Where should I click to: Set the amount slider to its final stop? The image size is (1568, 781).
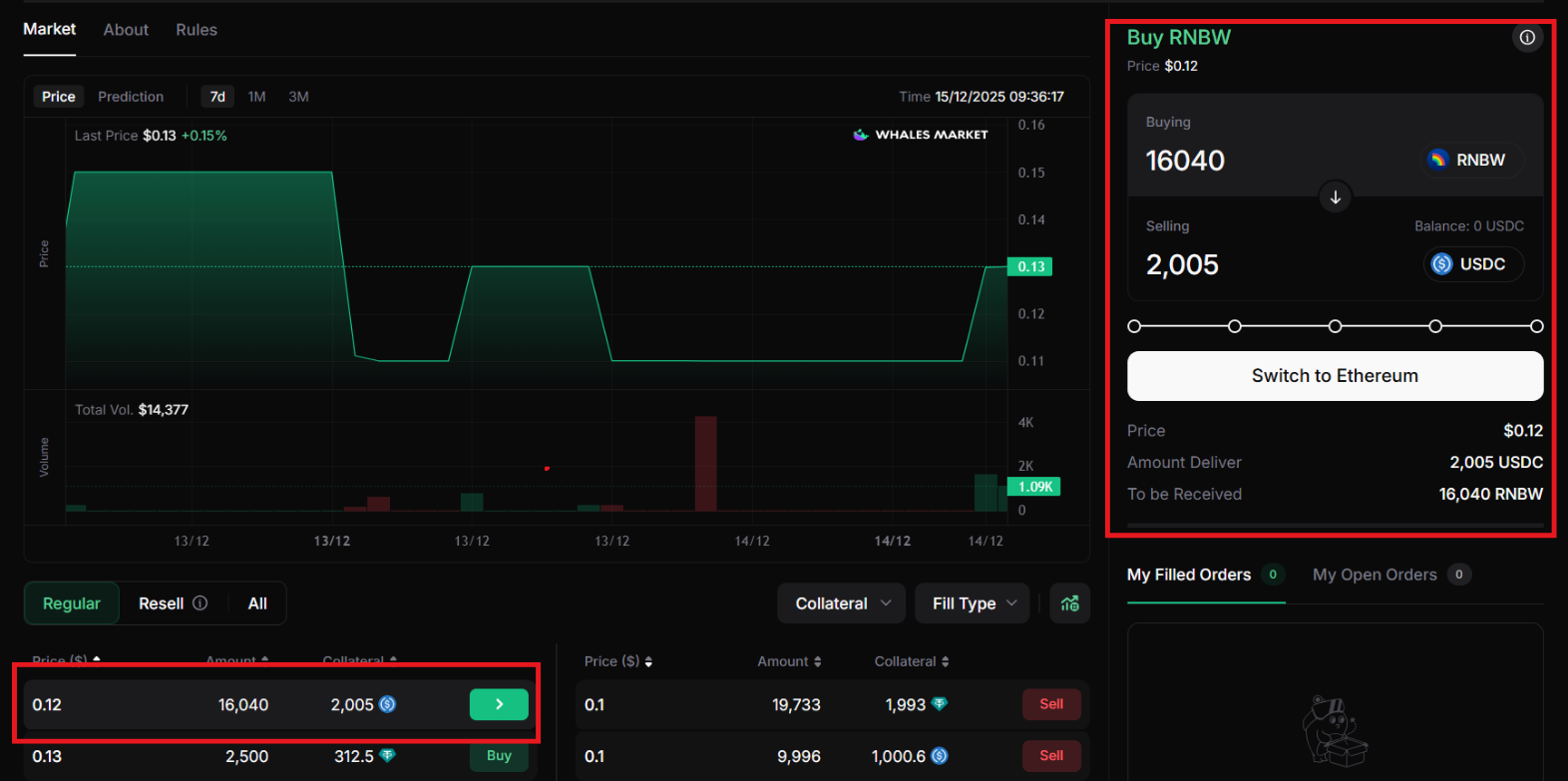tap(1537, 326)
